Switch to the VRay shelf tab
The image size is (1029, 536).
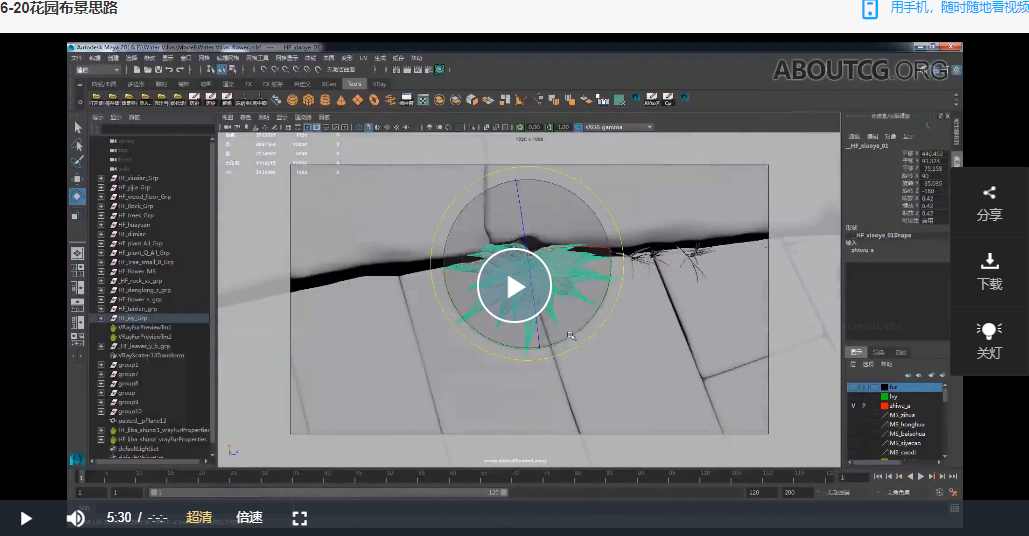pos(379,84)
